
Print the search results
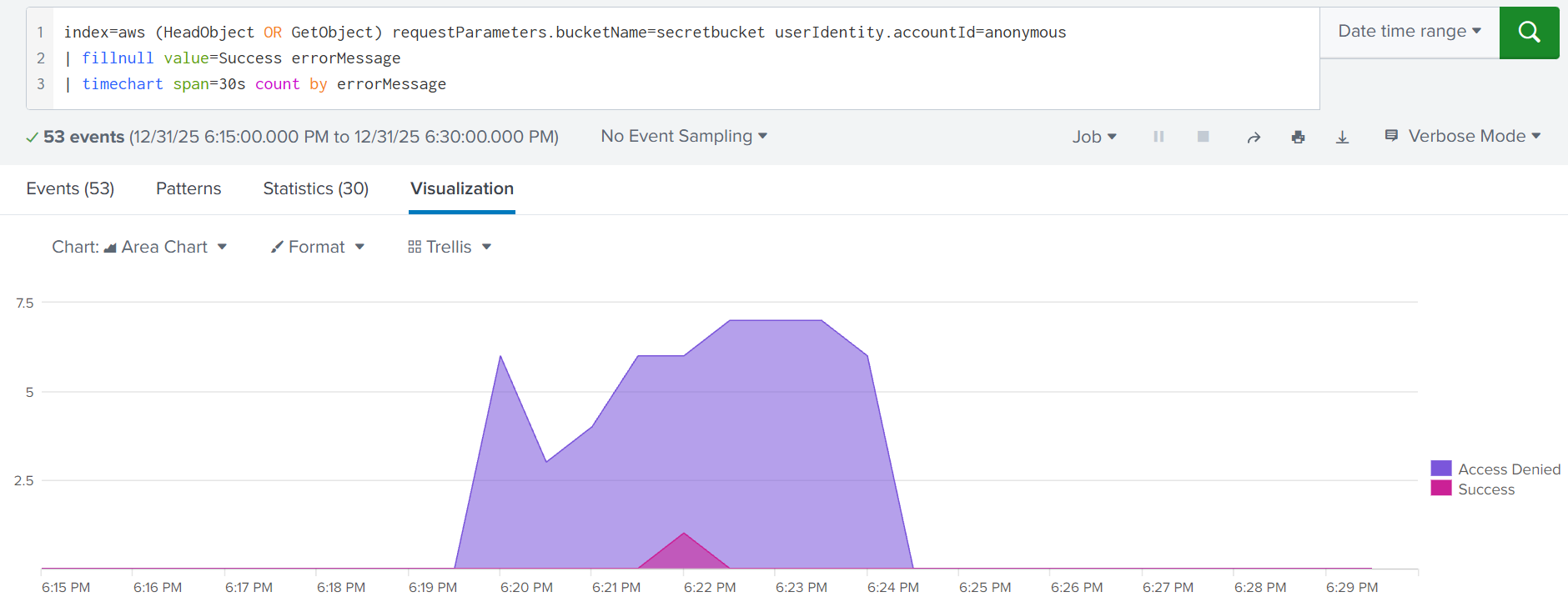pyautogui.click(x=1298, y=137)
